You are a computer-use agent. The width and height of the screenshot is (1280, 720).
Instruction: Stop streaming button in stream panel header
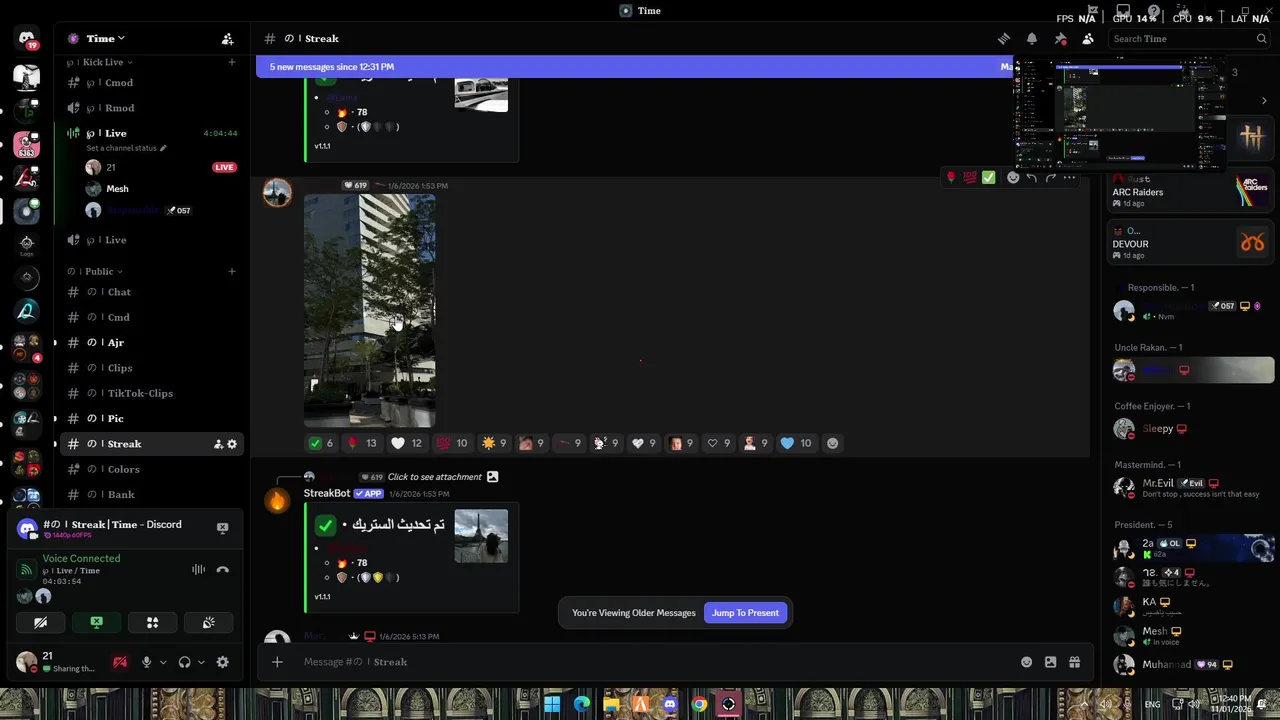click(x=223, y=527)
